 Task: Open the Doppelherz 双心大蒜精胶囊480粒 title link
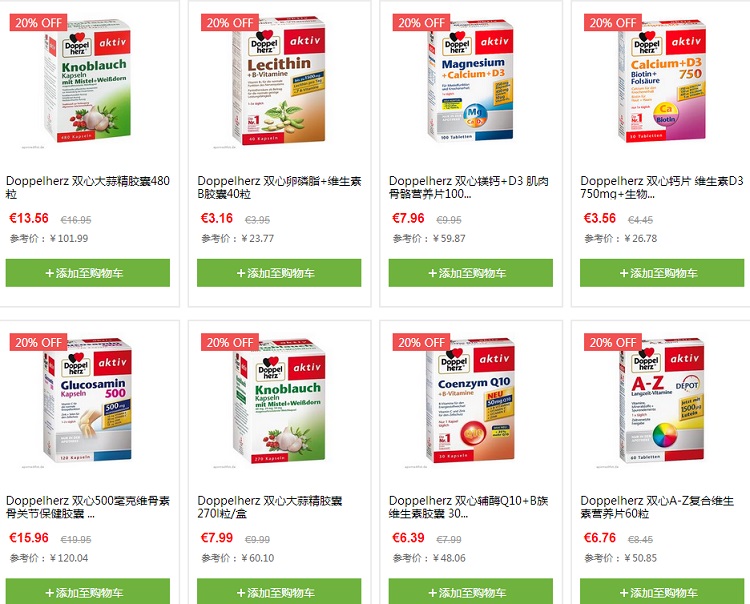[88, 187]
